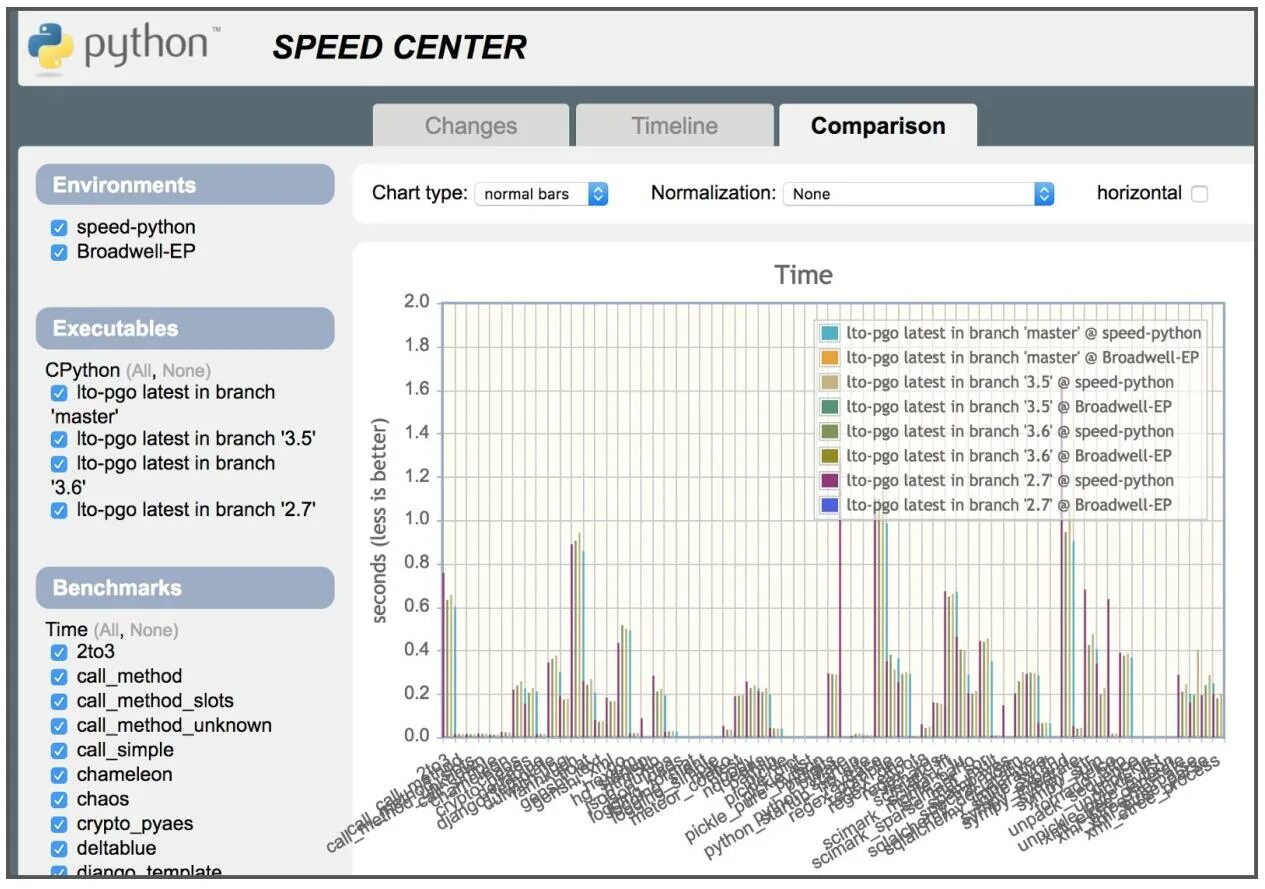Click the 'master' @ Broadwell-EP legend swatch
Viewport: 1265px width, 889px height.
829,357
